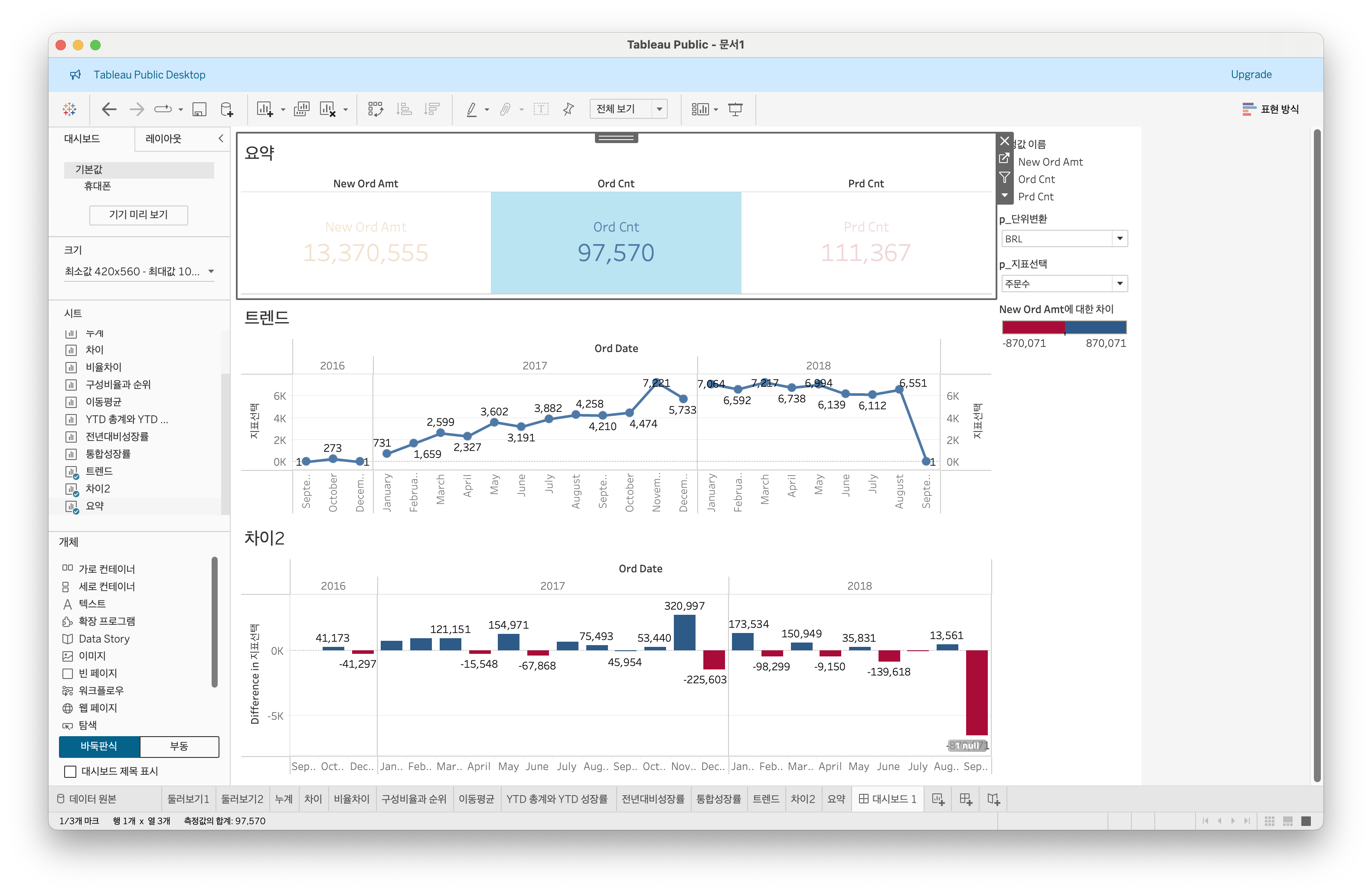
Task: Click the Save toolbar icon
Action: coord(199,110)
